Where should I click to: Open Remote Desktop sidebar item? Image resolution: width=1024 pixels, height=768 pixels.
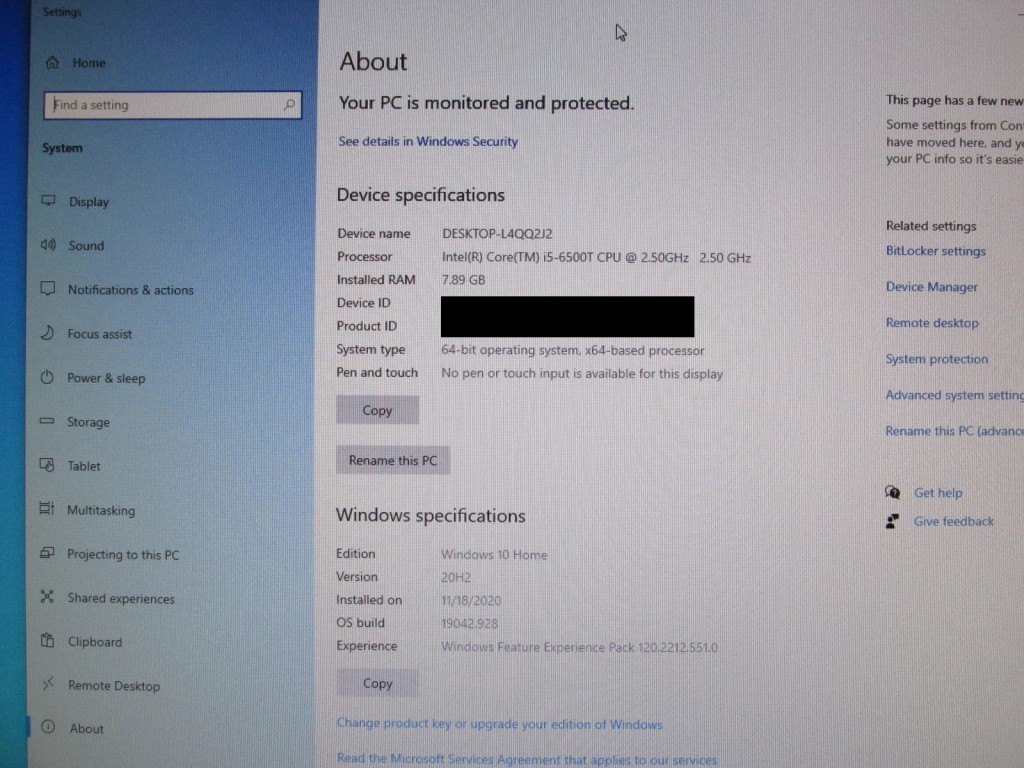click(114, 686)
